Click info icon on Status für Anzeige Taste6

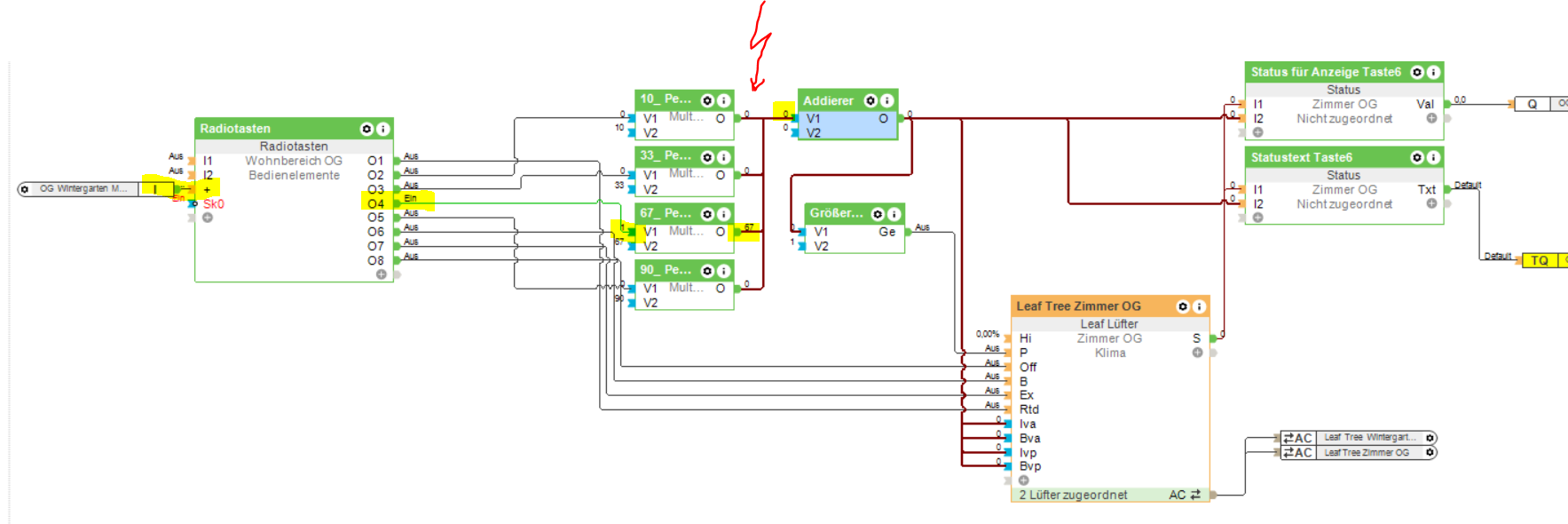tap(1433, 72)
